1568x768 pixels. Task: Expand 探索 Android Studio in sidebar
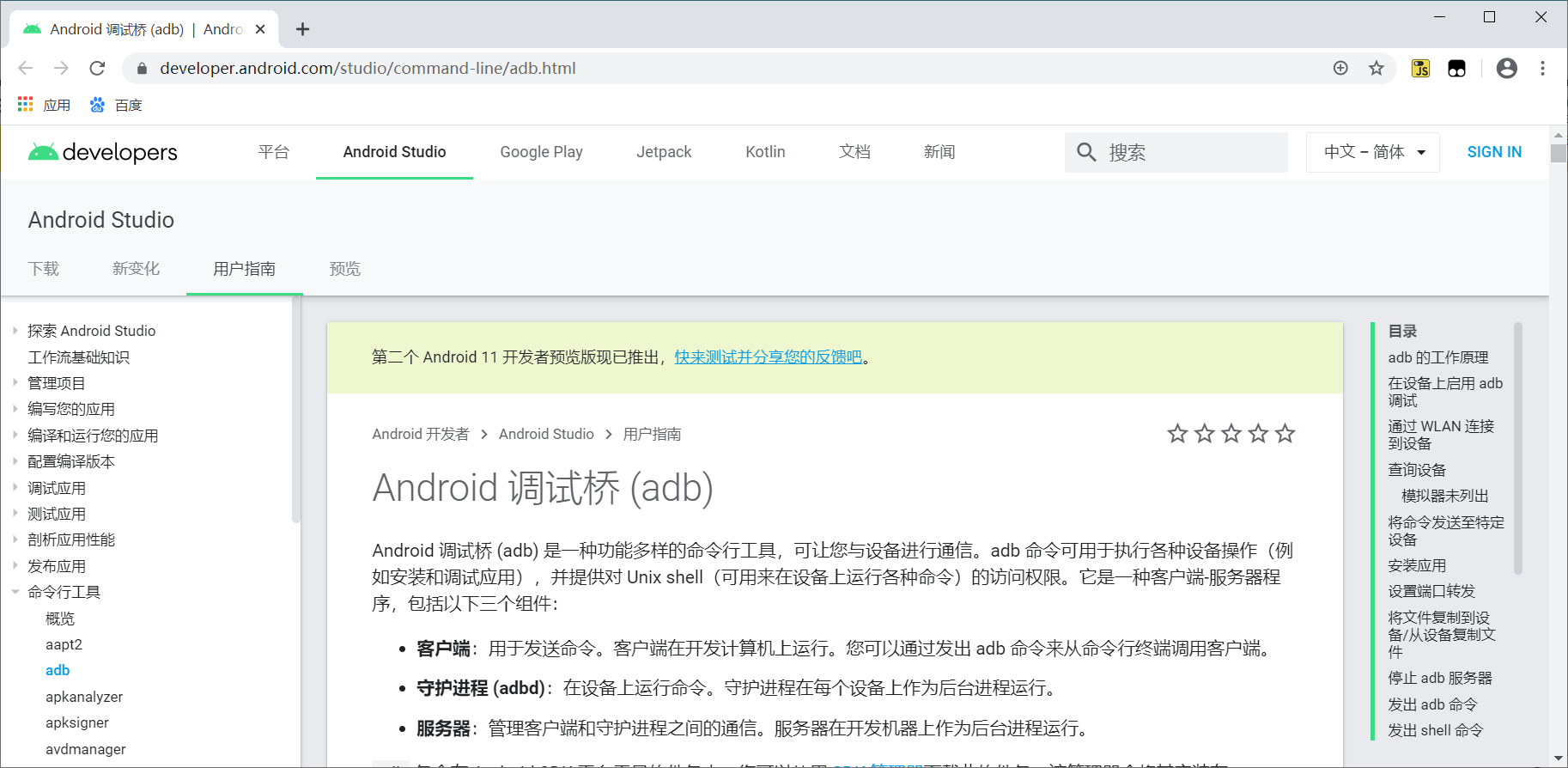coord(15,331)
